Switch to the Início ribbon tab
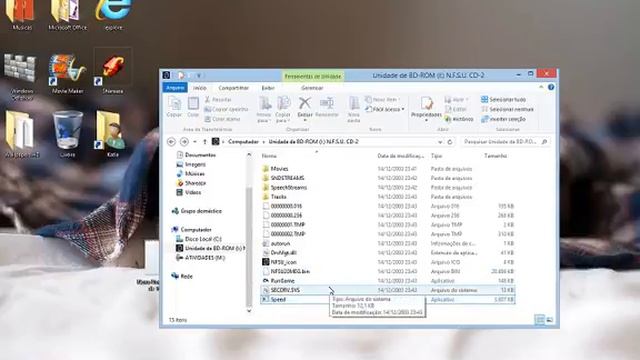This screenshot has height=360, width=640. coord(200,88)
